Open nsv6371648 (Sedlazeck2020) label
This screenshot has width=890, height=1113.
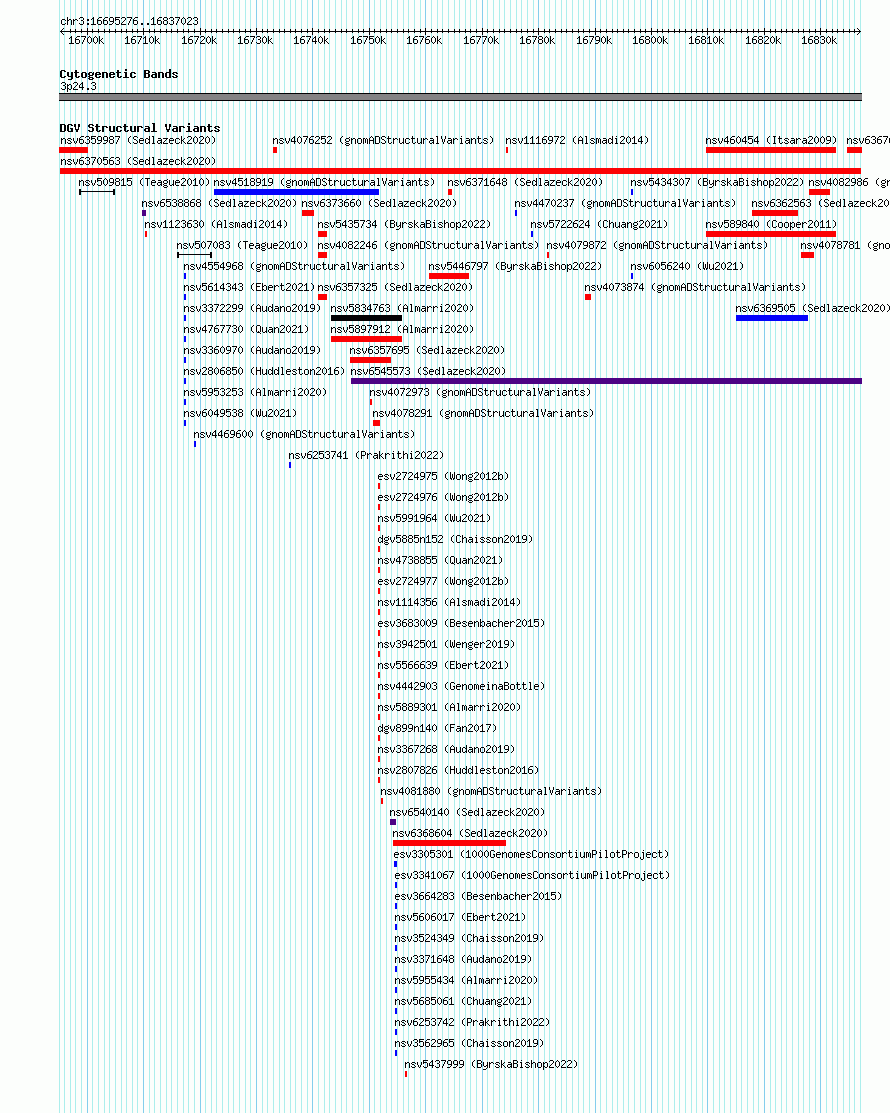[525, 182]
